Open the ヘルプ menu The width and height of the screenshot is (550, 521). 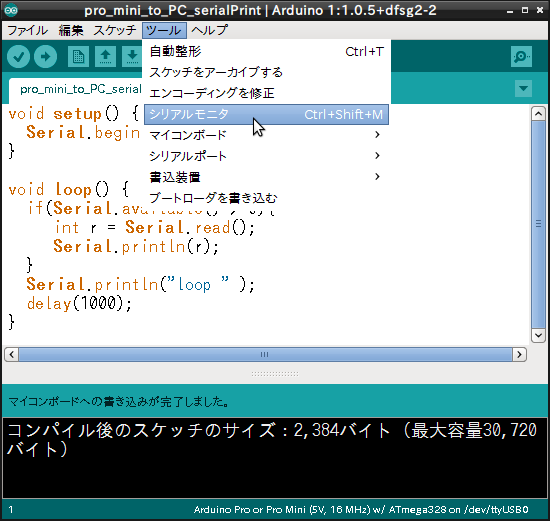click(x=209, y=31)
